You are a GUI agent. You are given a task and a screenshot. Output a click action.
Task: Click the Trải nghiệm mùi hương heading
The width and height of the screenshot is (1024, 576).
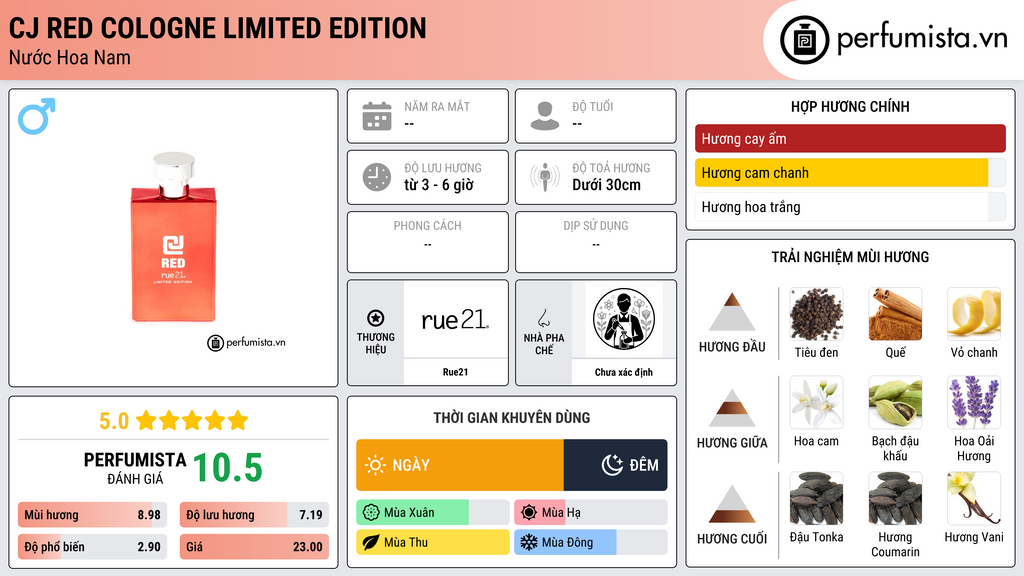coord(850,257)
